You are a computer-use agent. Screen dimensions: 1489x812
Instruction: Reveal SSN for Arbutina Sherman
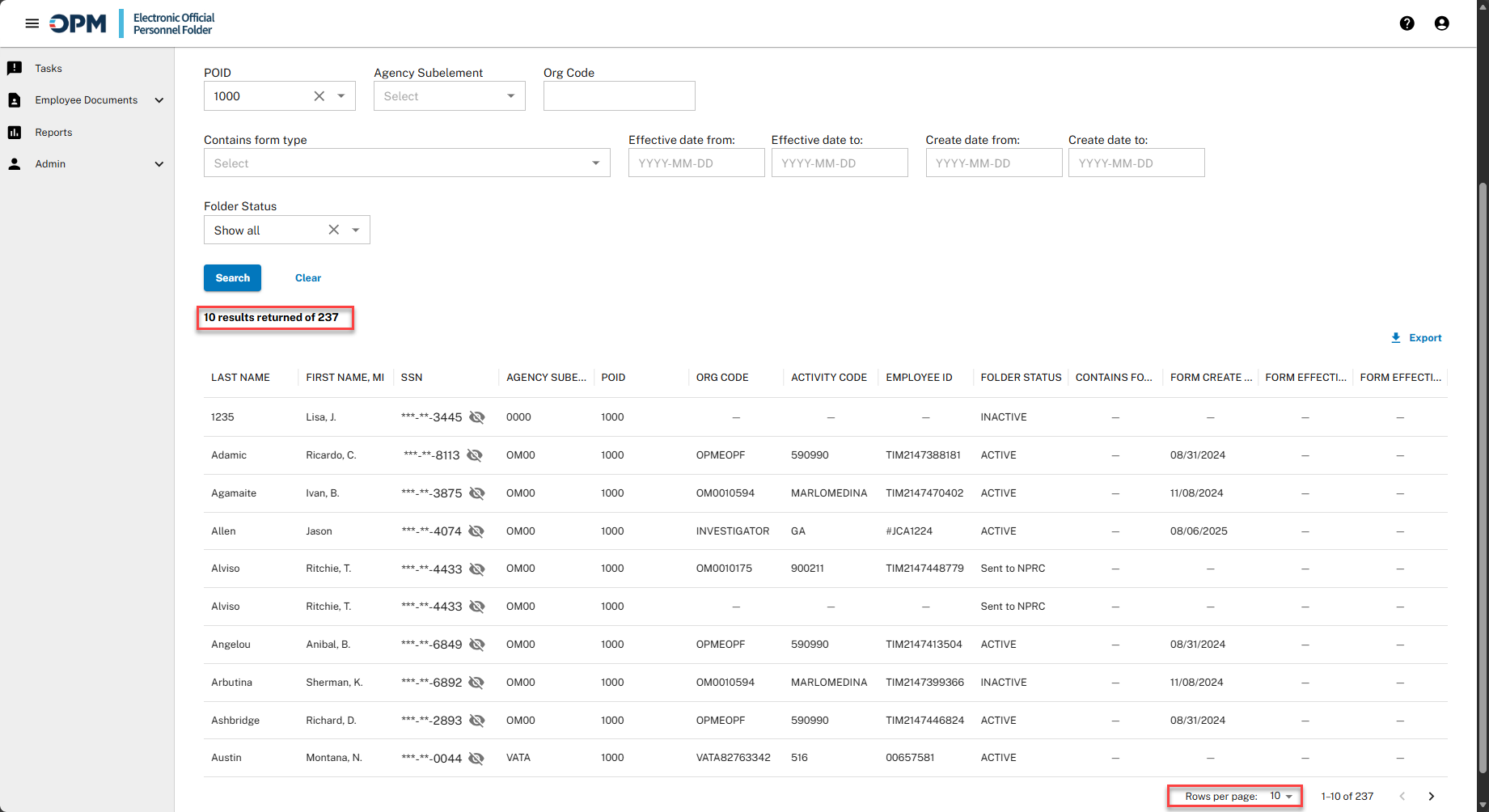[476, 683]
